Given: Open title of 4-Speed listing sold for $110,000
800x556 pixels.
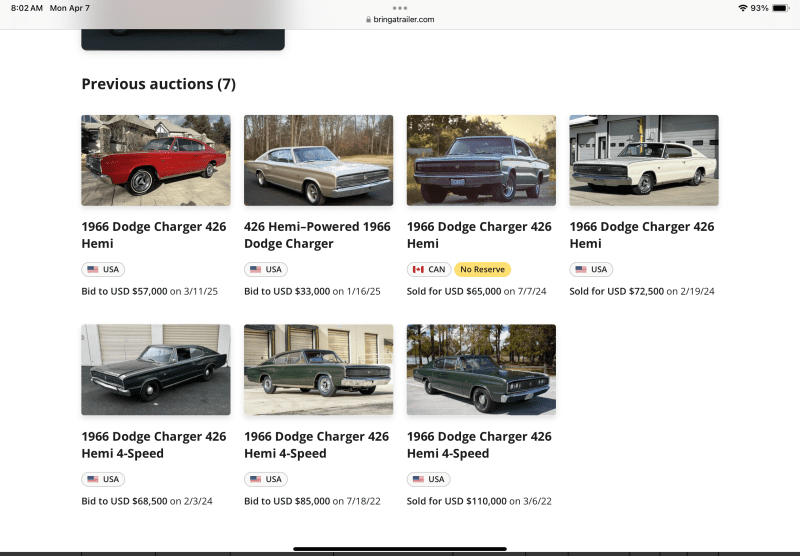Looking at the screenshot, I should (479, 445).
